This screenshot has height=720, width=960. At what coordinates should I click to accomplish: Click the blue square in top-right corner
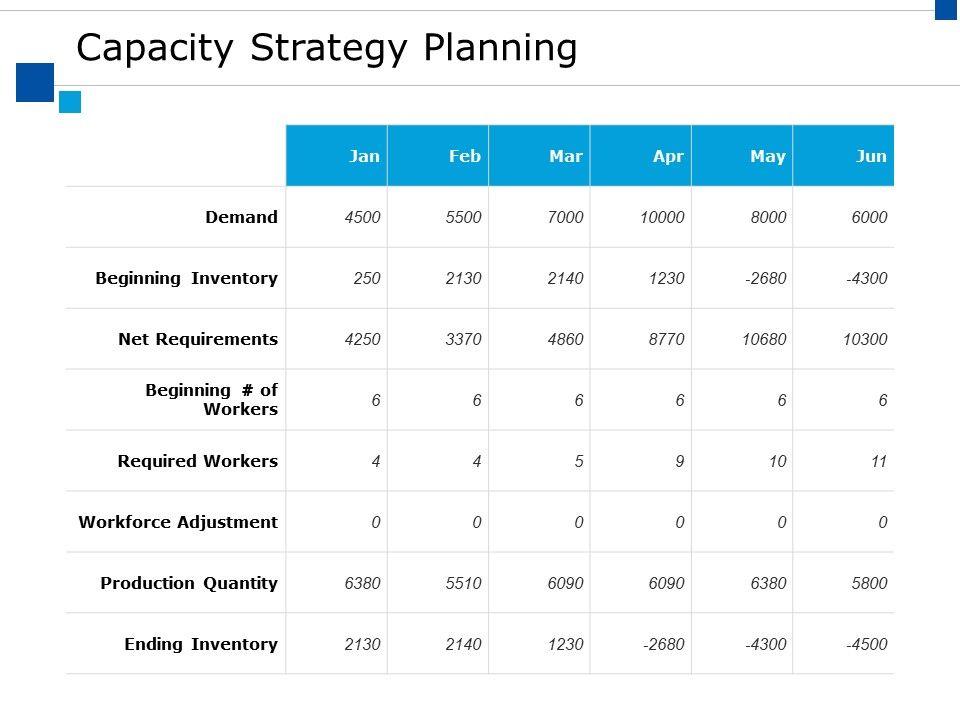point(946,9)
